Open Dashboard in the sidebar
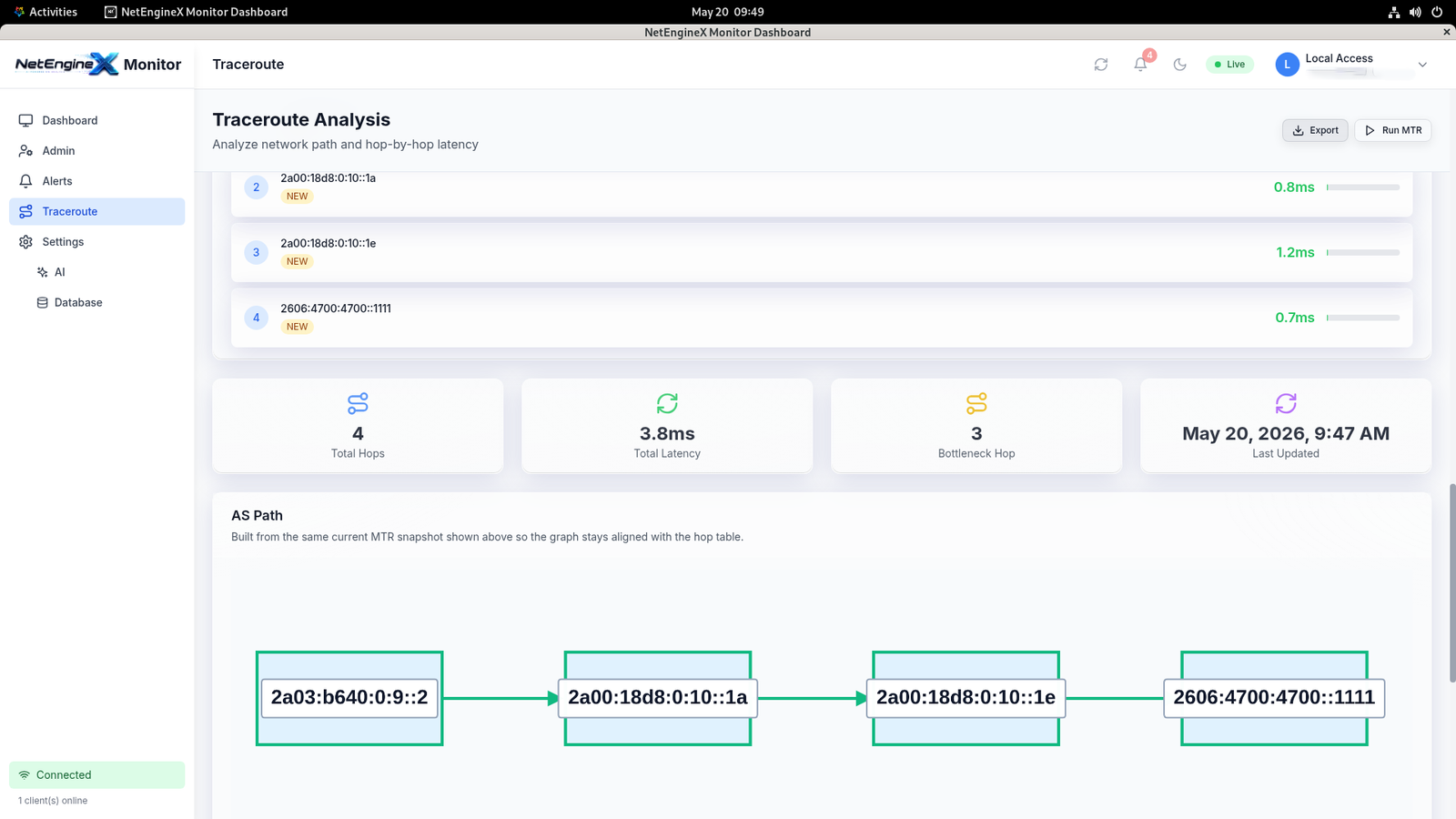The image size is (1456, 819). click(96, 120)
